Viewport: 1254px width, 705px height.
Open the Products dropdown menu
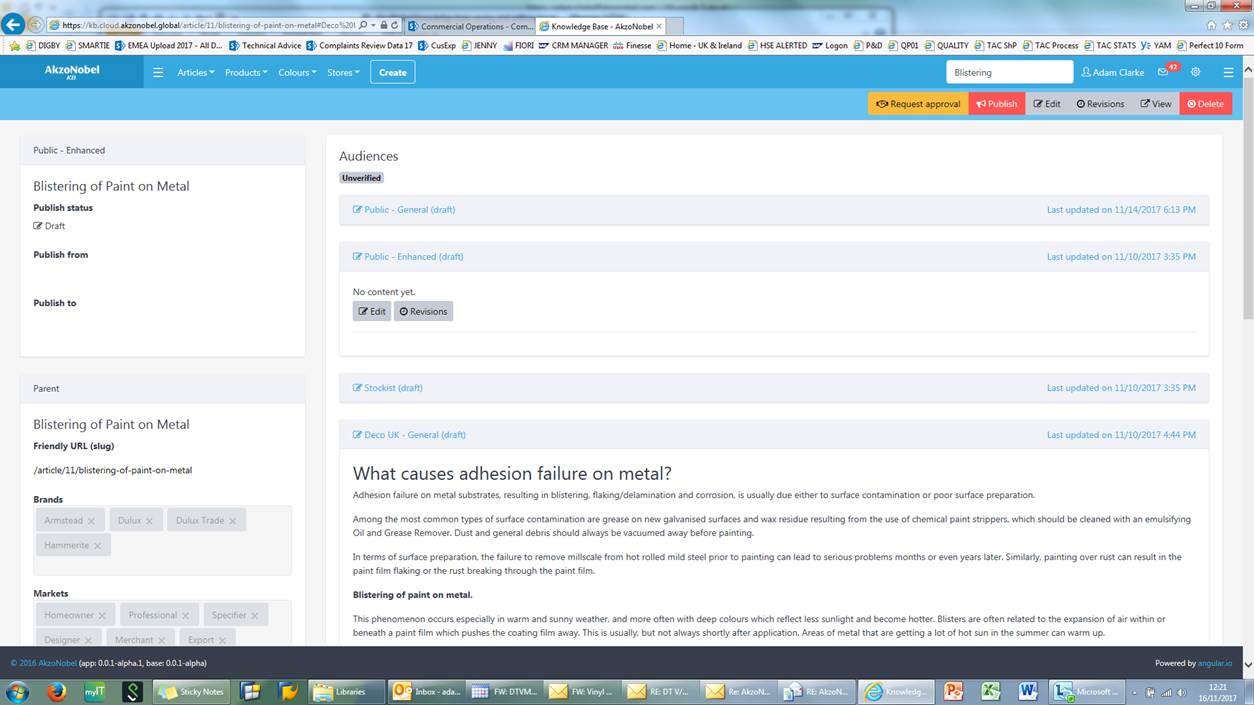(246, 72)
